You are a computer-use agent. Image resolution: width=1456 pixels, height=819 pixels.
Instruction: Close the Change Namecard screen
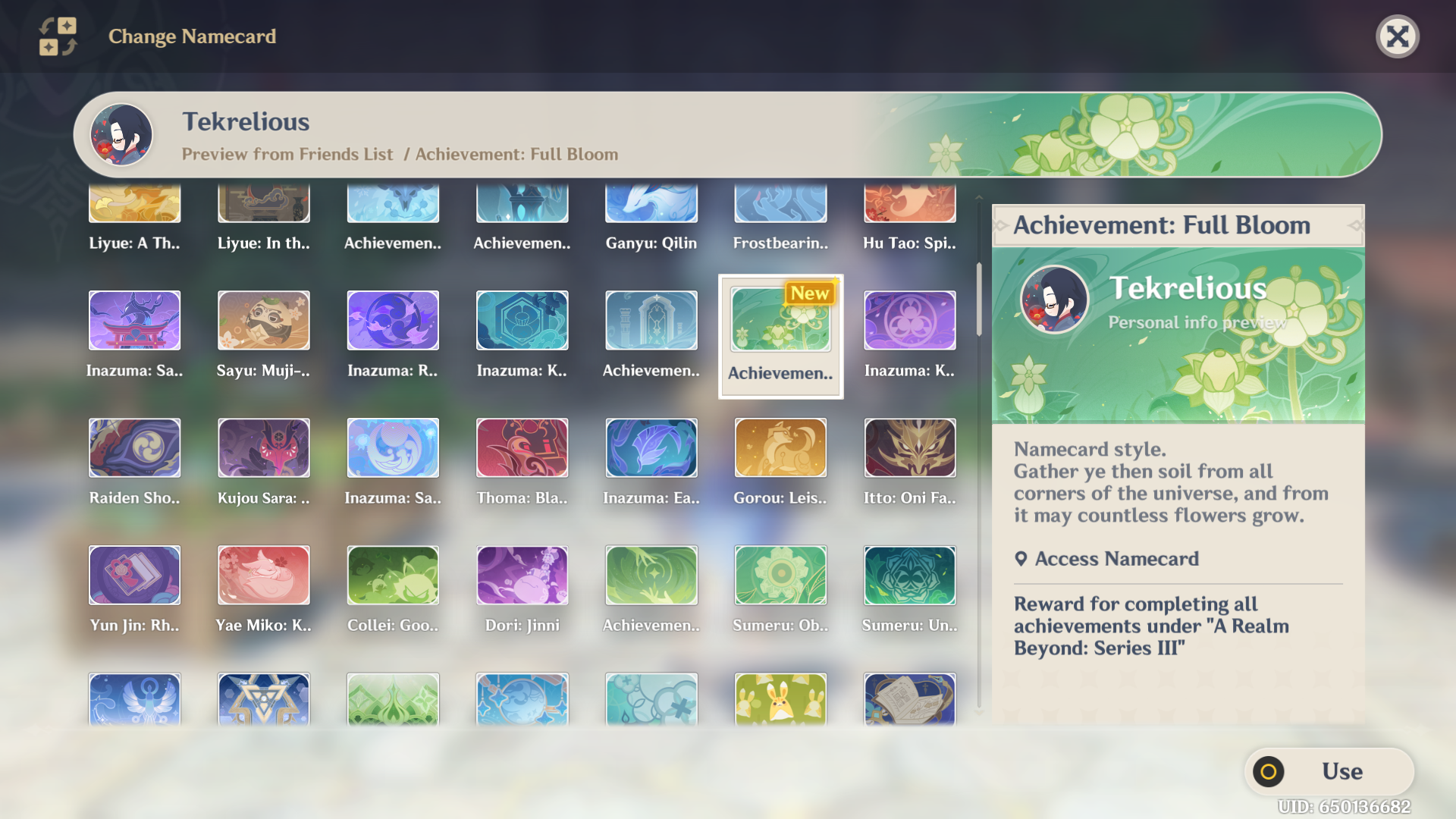(1397, 36)
